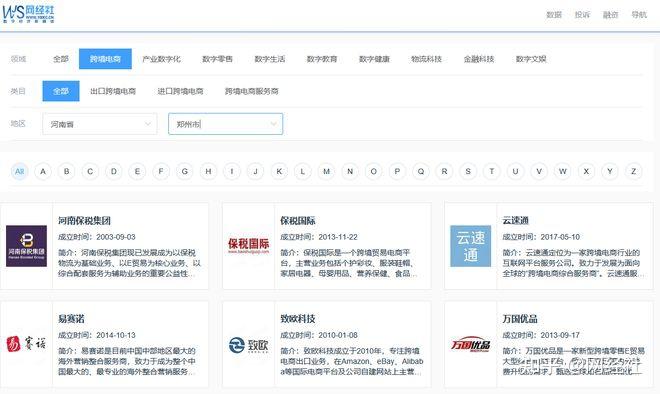Filter companies by letter U

click(515, 171)
